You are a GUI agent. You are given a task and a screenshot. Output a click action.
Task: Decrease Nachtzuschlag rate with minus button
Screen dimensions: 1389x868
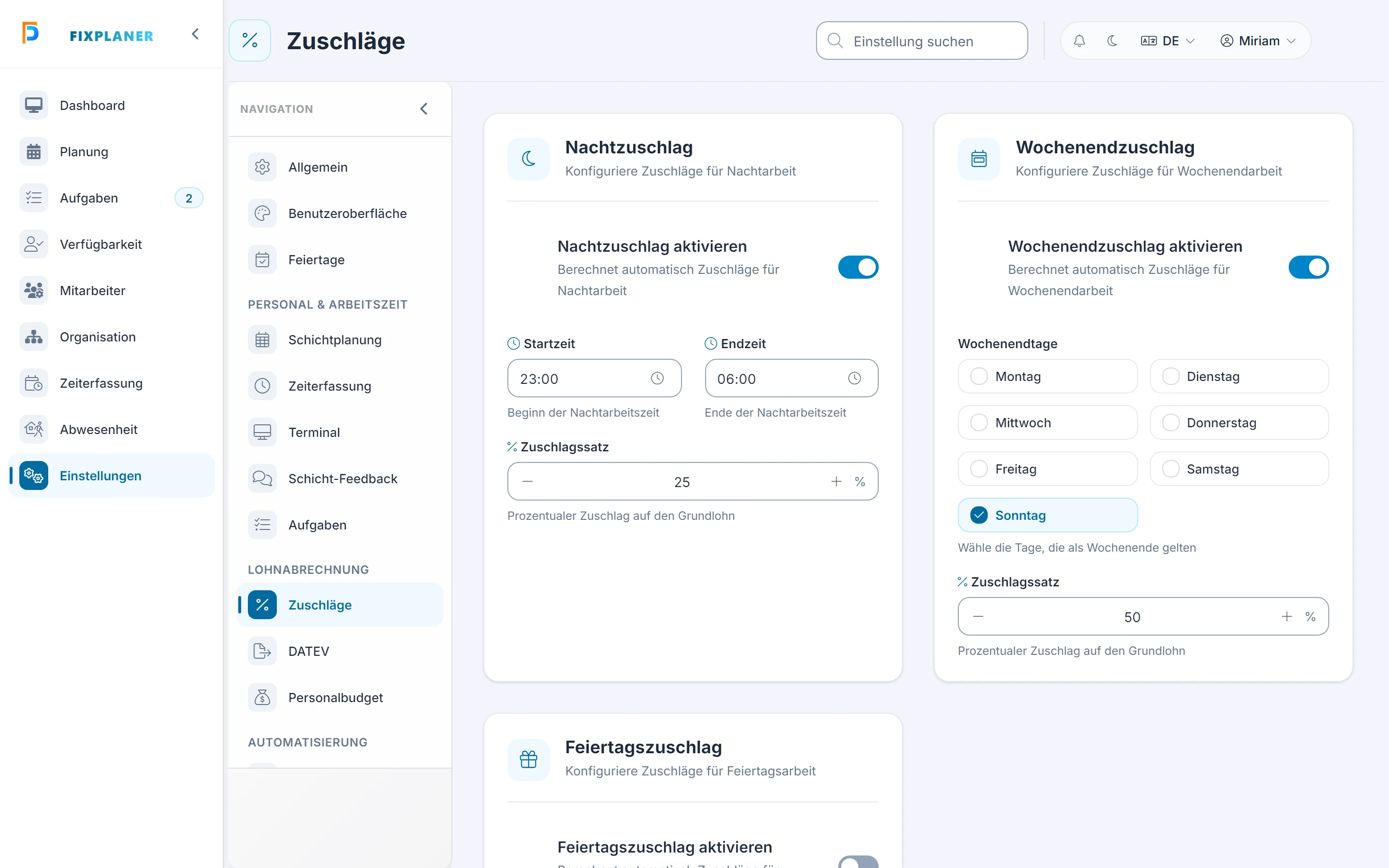(528, 482)
